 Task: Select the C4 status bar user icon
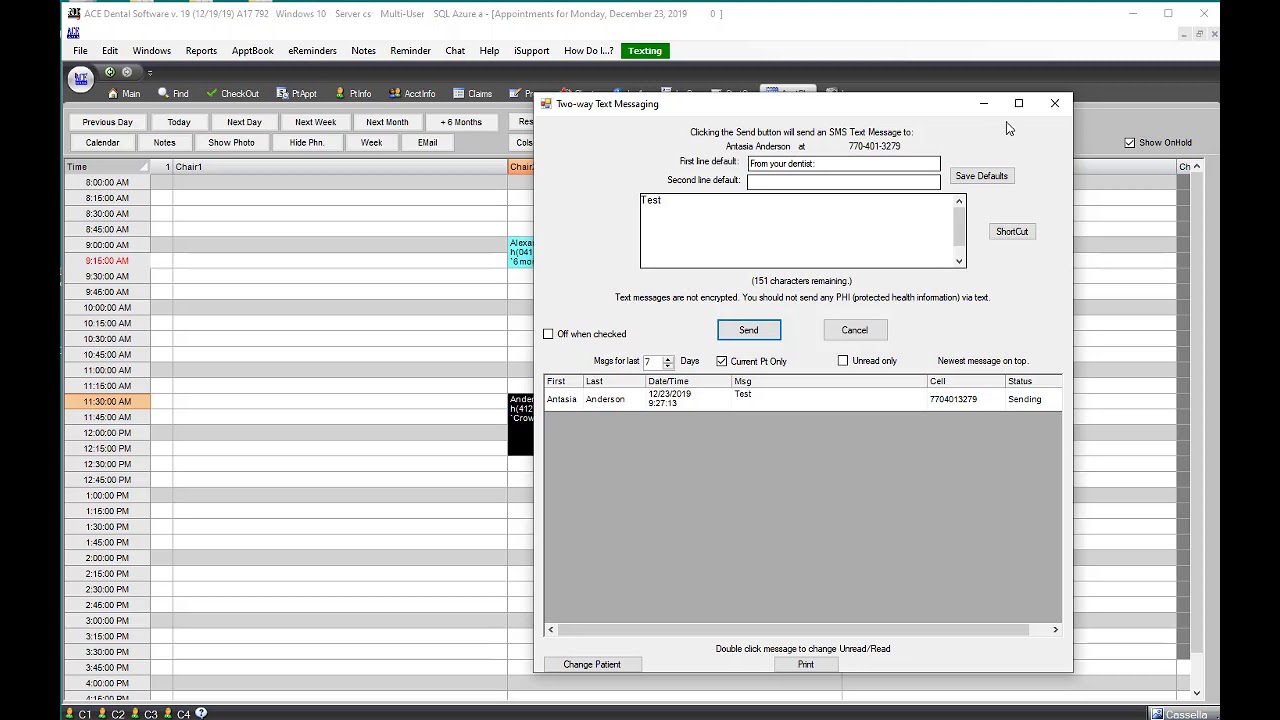(177, 713)
